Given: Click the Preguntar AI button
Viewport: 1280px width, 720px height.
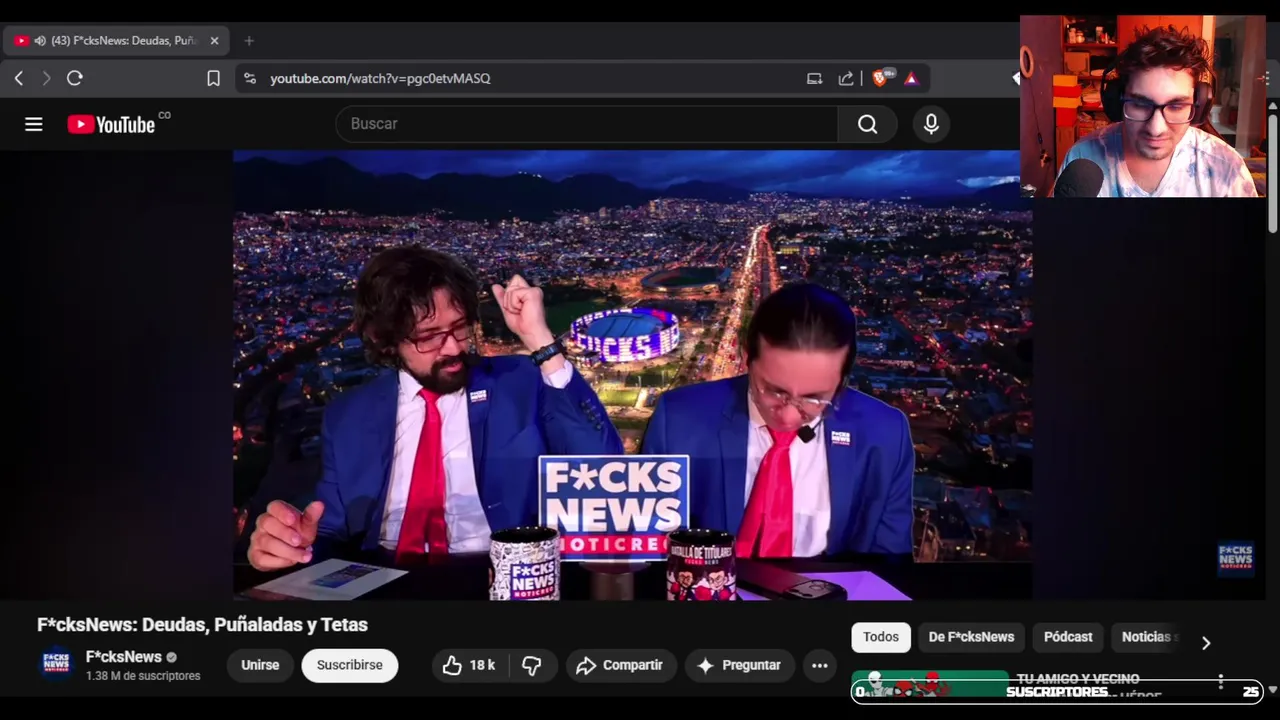Looking at the screenshot, I should [740, 665].
